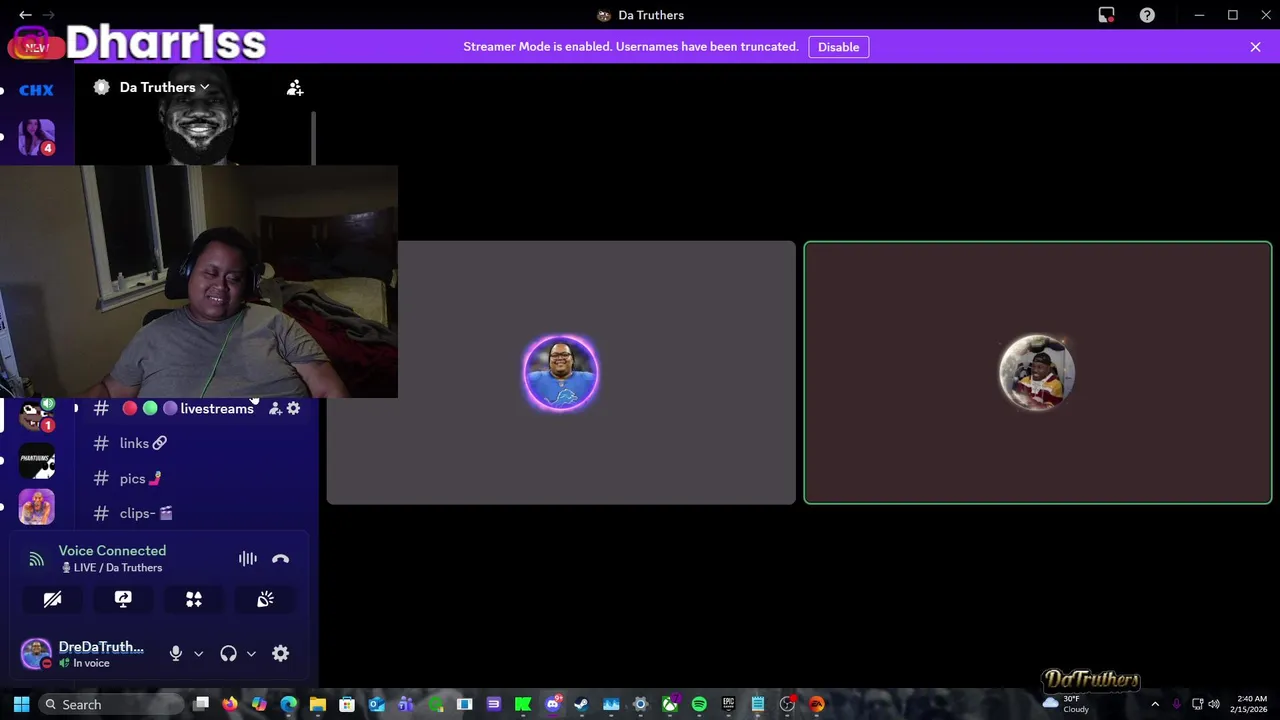
Task: Open Microsoft Edge from the taskbar
Action: coord(289,704)
